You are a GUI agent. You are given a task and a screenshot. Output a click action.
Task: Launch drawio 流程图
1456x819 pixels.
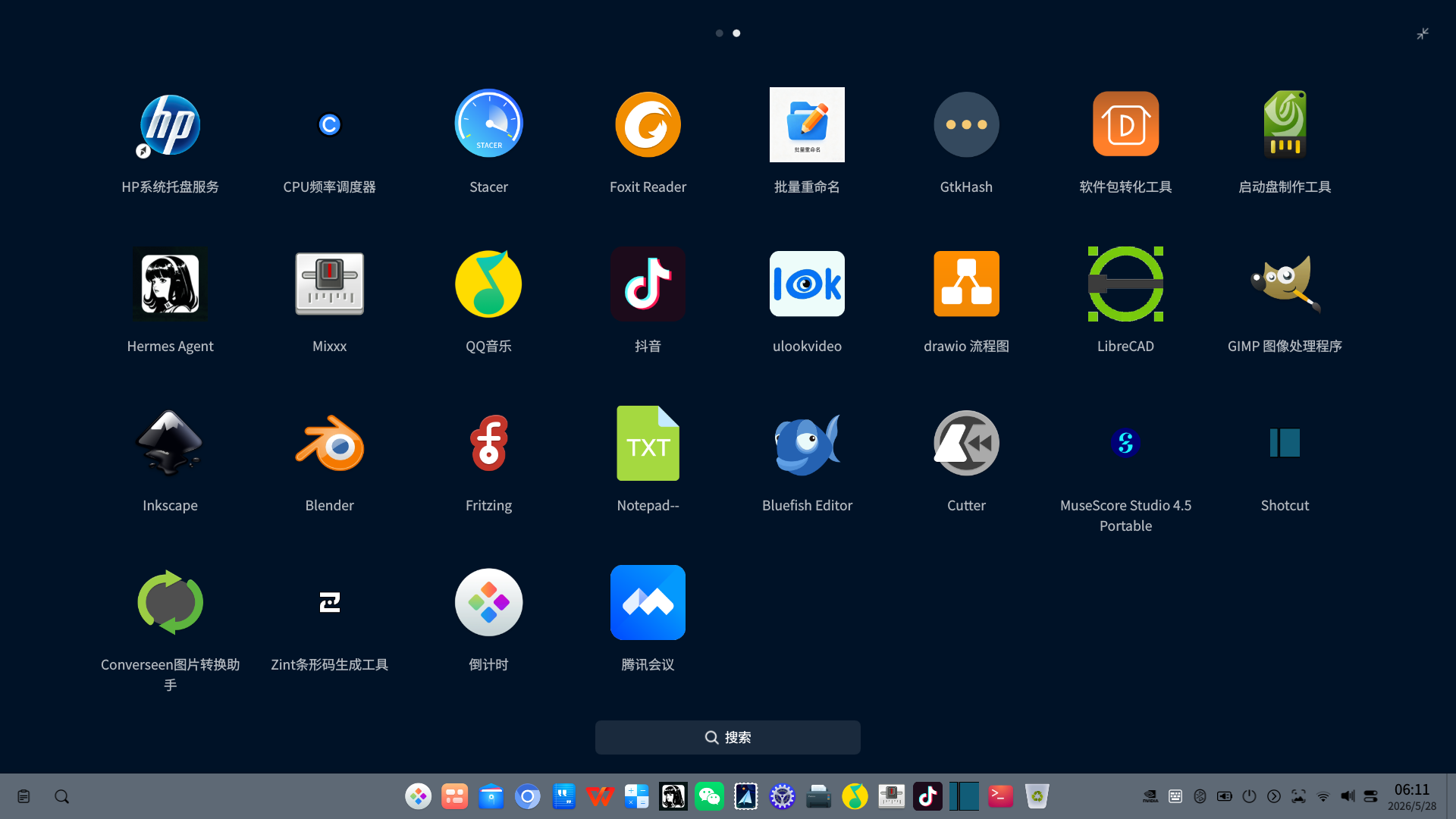click(x=966, y=284)
